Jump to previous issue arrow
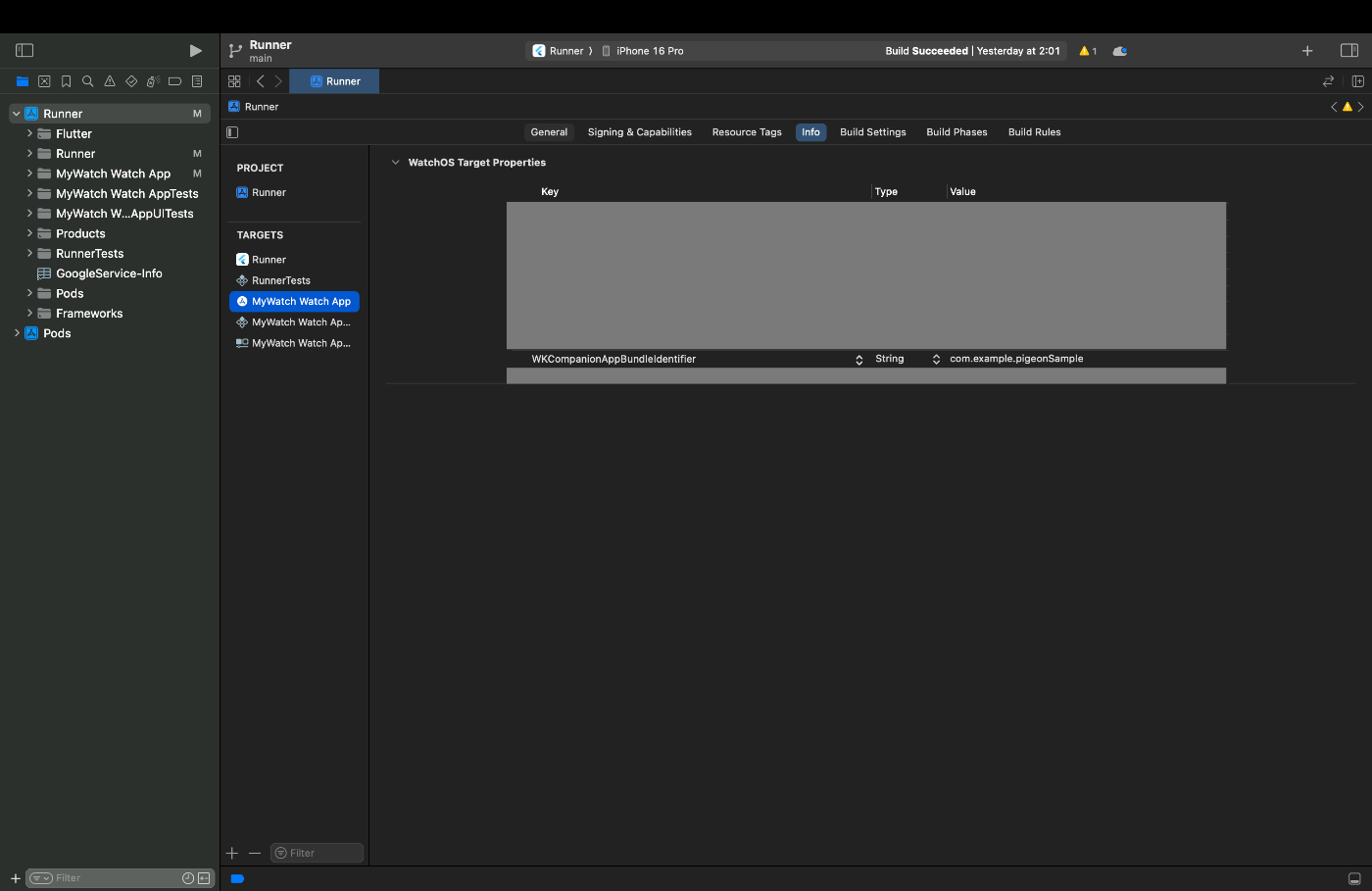 coord(1334,107)
